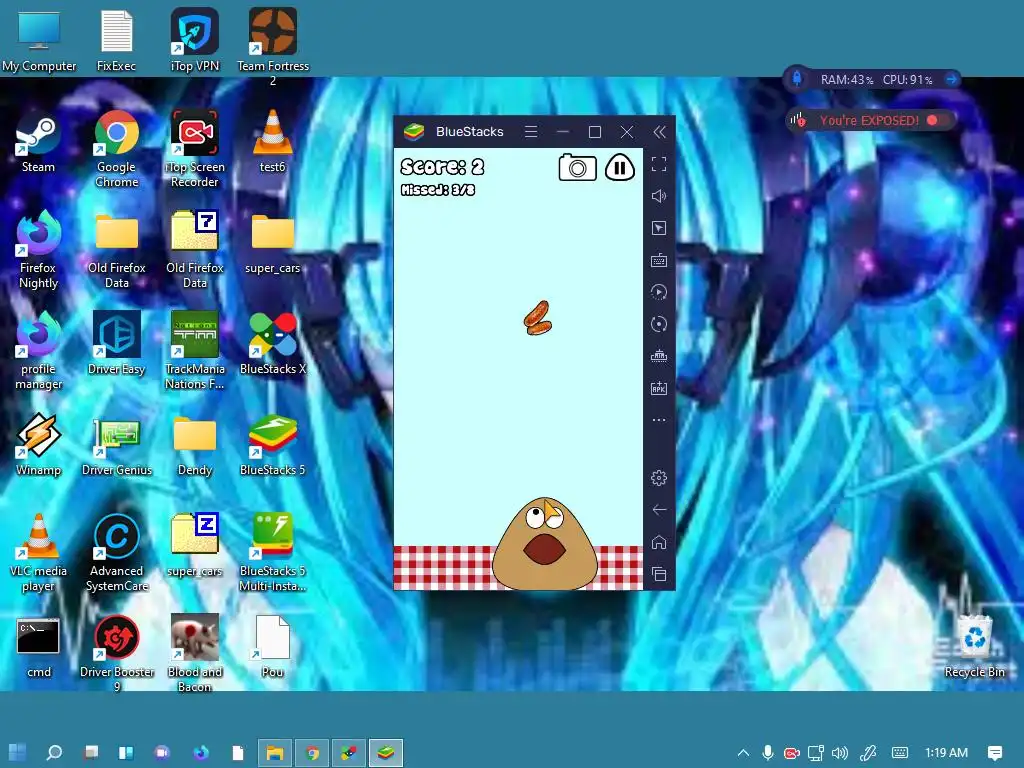1024x768 pixels.
Task: Collapse the BlueStacks sidebar with double chevron
Action: 660,132
